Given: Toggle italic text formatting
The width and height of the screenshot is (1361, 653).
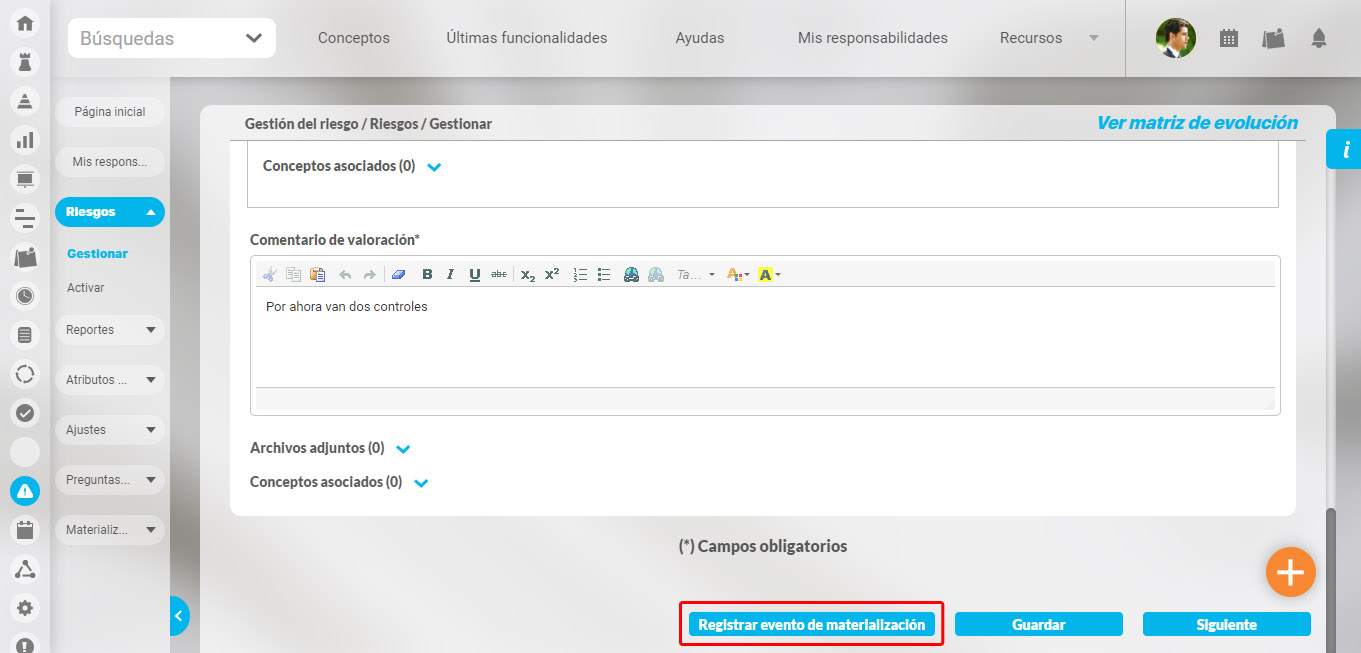Looking at the screenshot, I should tap(450, 274).
